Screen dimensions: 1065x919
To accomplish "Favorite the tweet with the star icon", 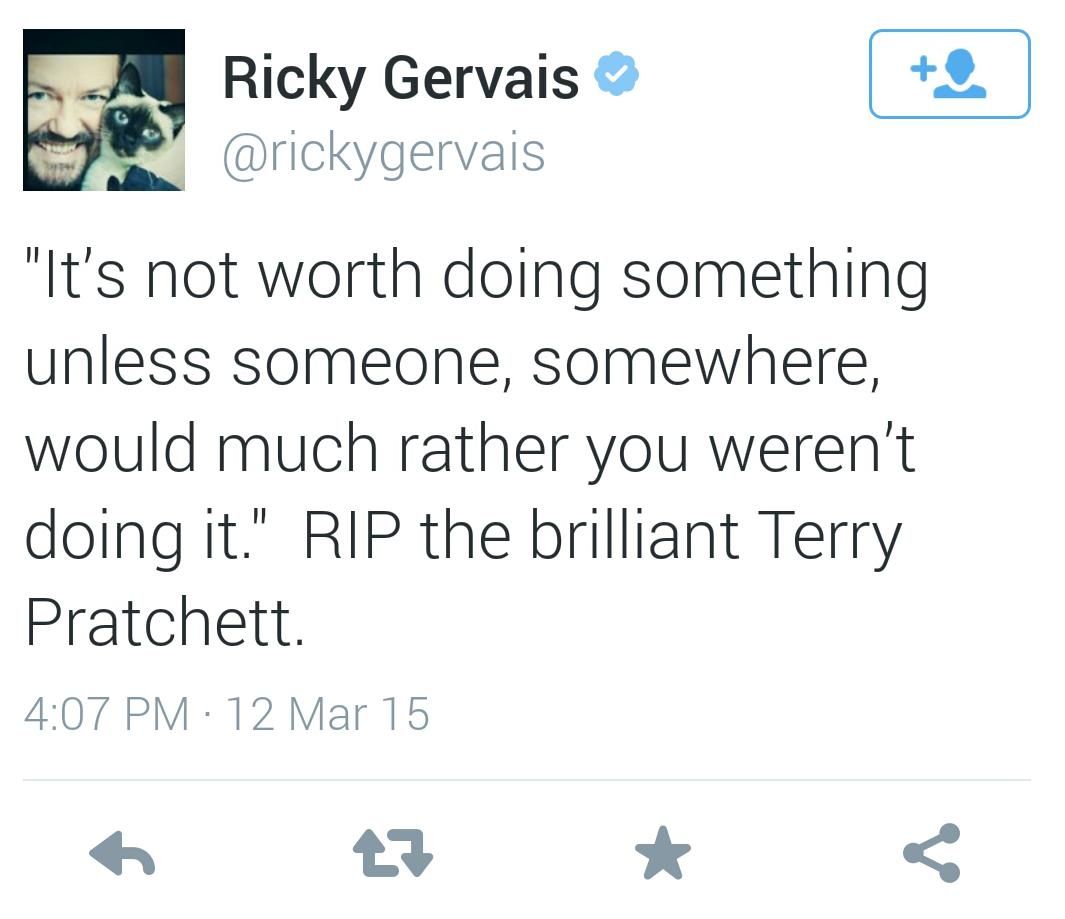I will 663,855.
